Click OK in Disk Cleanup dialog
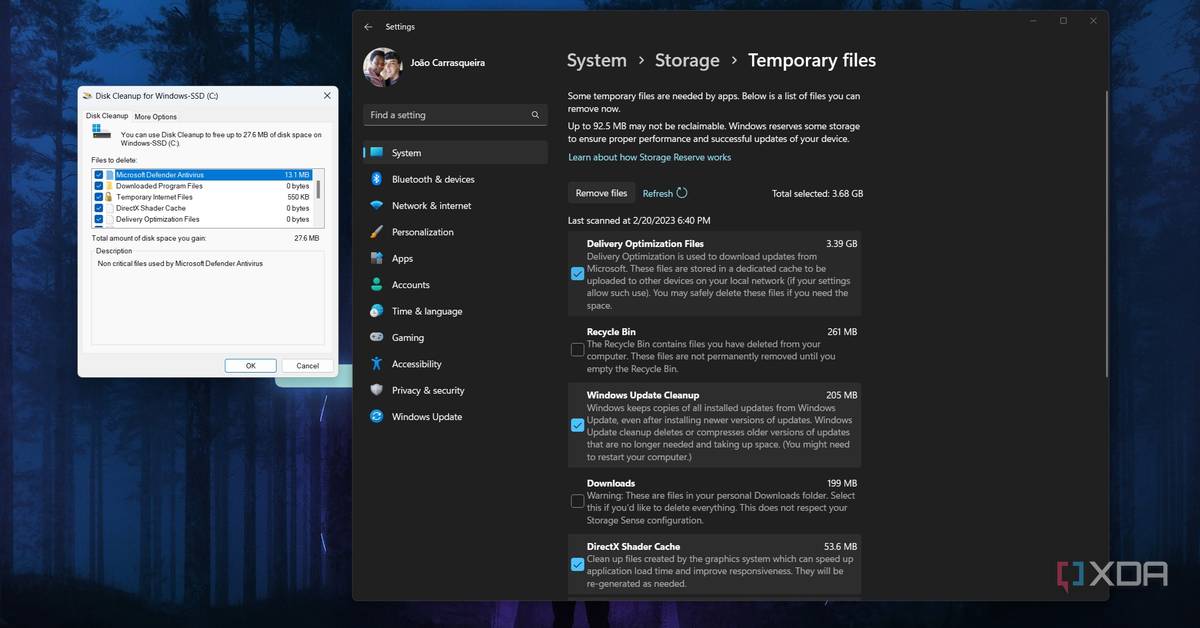Viewport: 1200px width, 628px height. 250,366
